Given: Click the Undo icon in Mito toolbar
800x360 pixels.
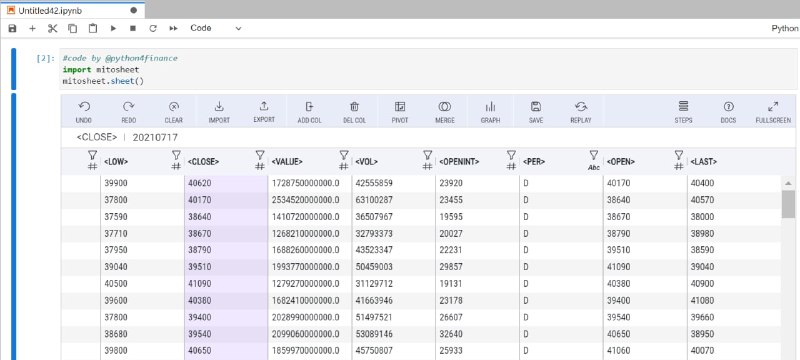Looking at the screenshot, I should pyautogui.click(x=84, y=112).
